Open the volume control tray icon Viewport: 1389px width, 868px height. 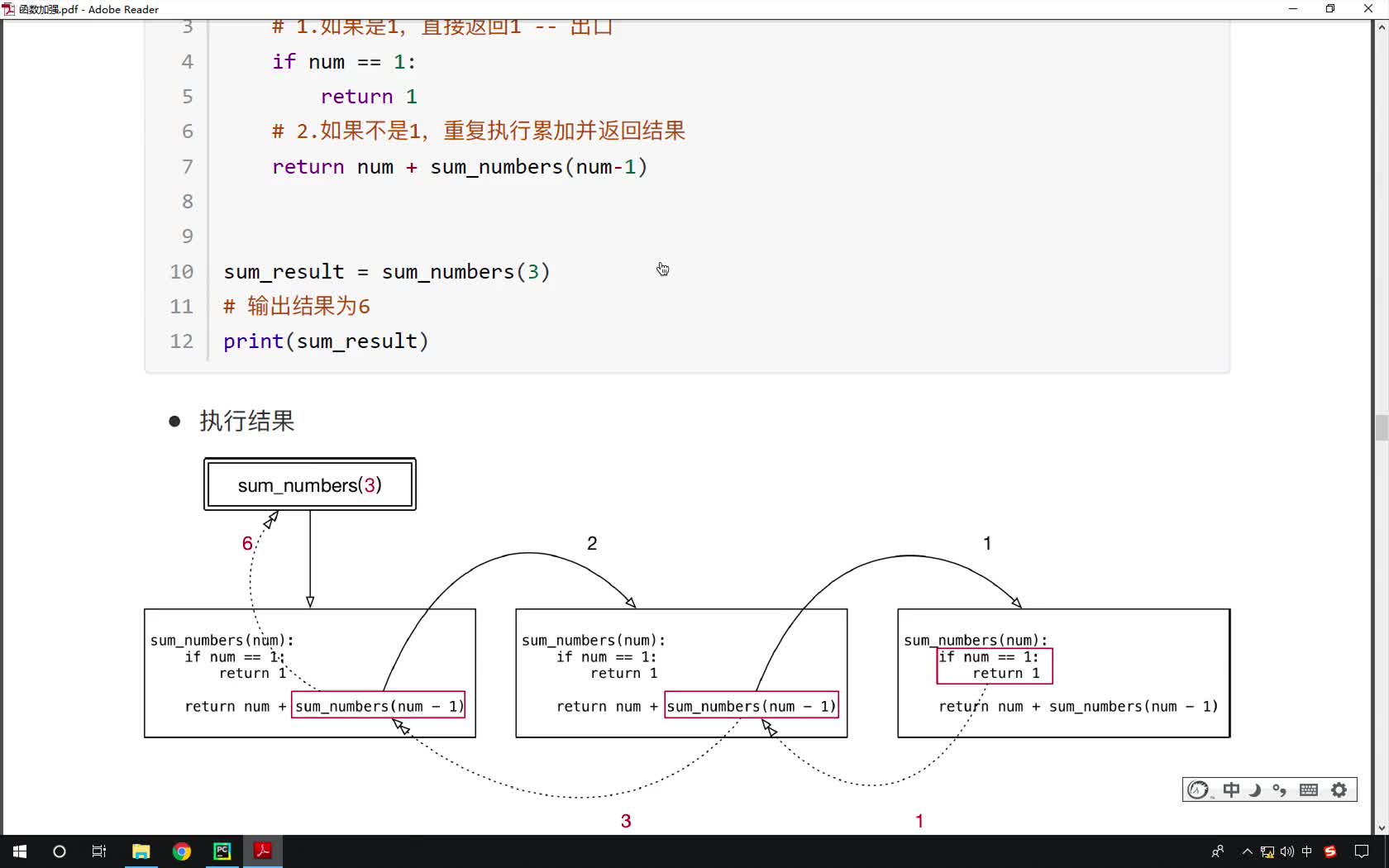pos(1286,851)
